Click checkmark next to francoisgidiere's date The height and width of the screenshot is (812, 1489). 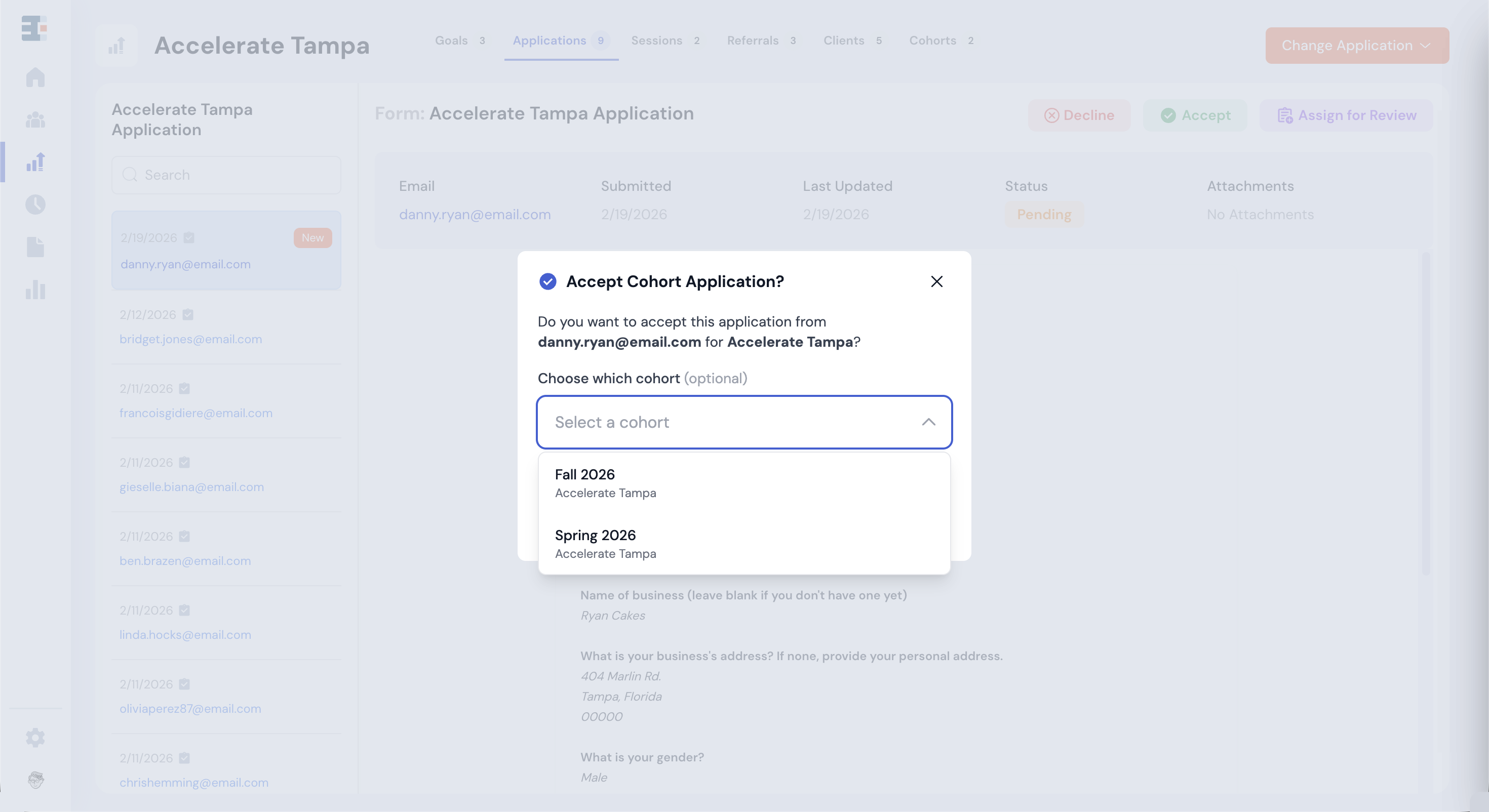click(184, 388)
